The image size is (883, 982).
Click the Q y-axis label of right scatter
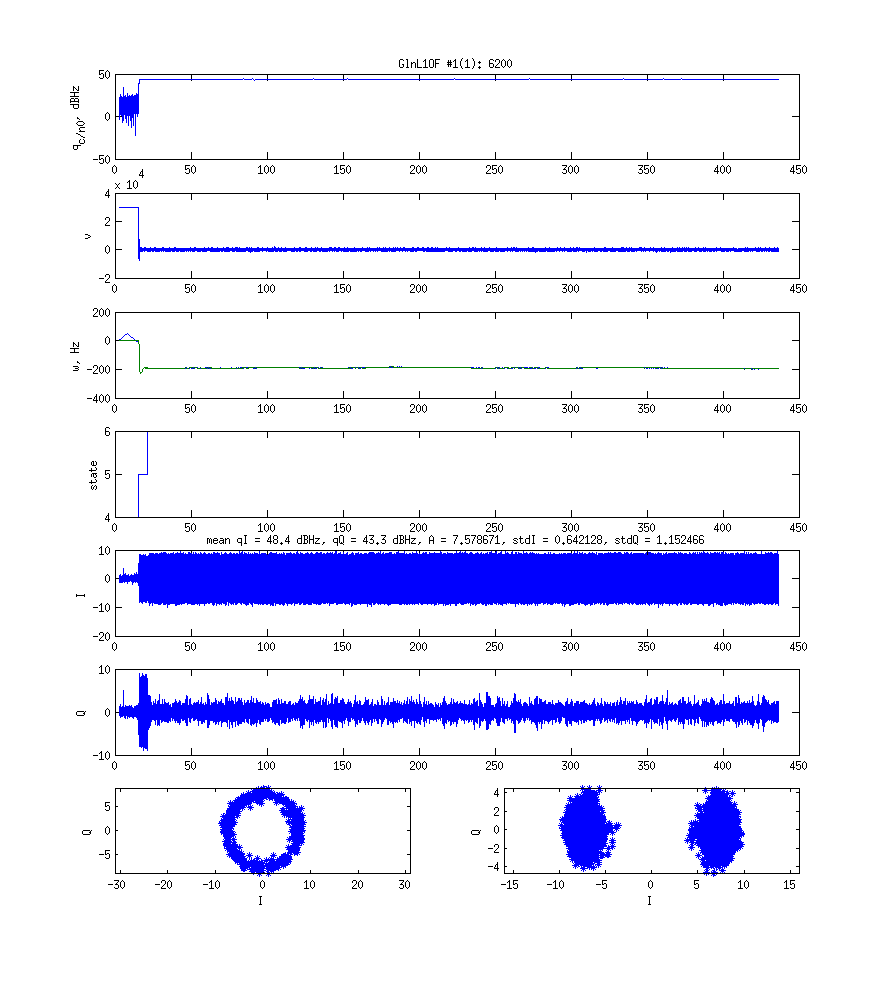(476, 830)
